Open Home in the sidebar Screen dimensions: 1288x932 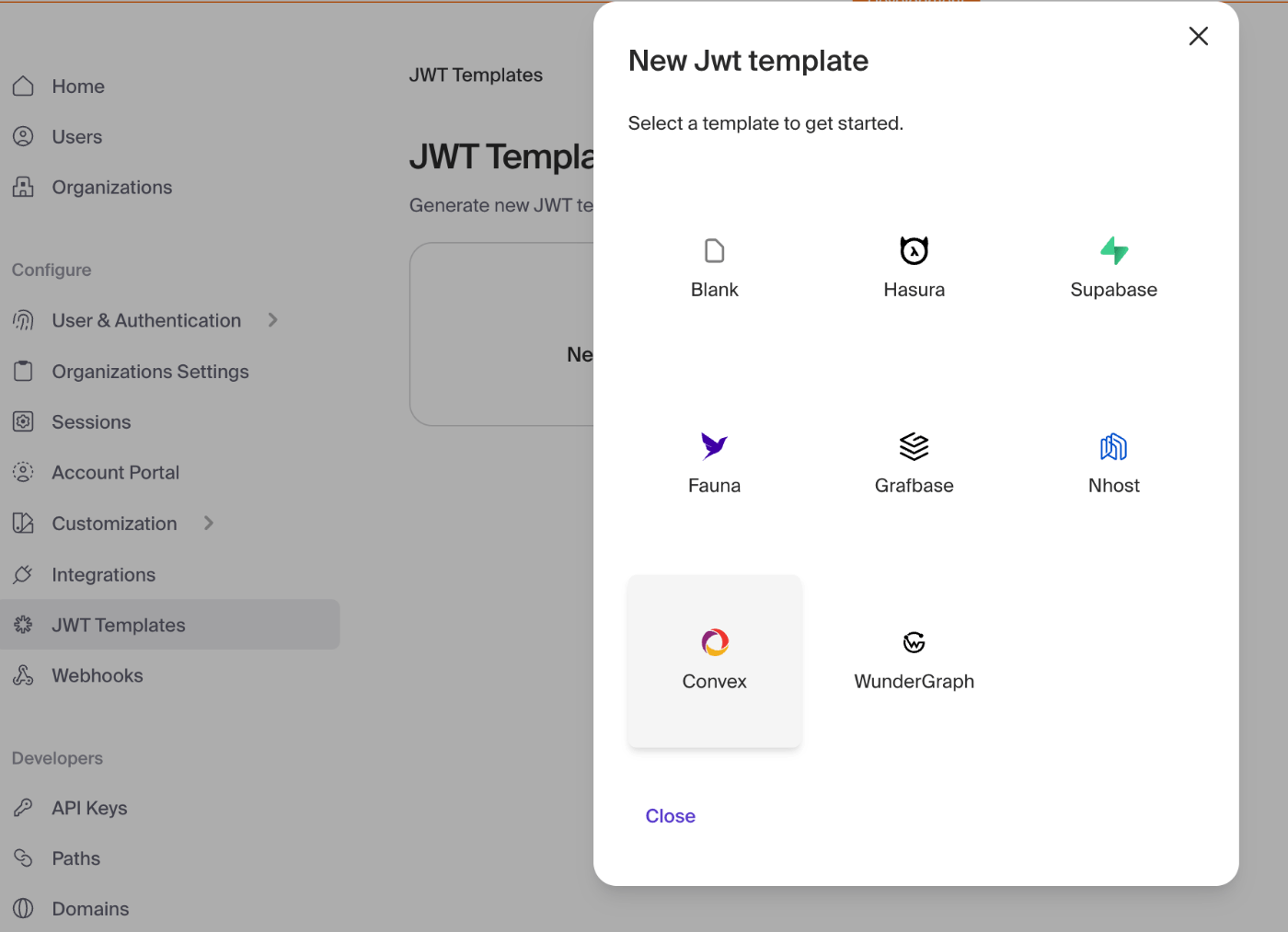point(78,86)
